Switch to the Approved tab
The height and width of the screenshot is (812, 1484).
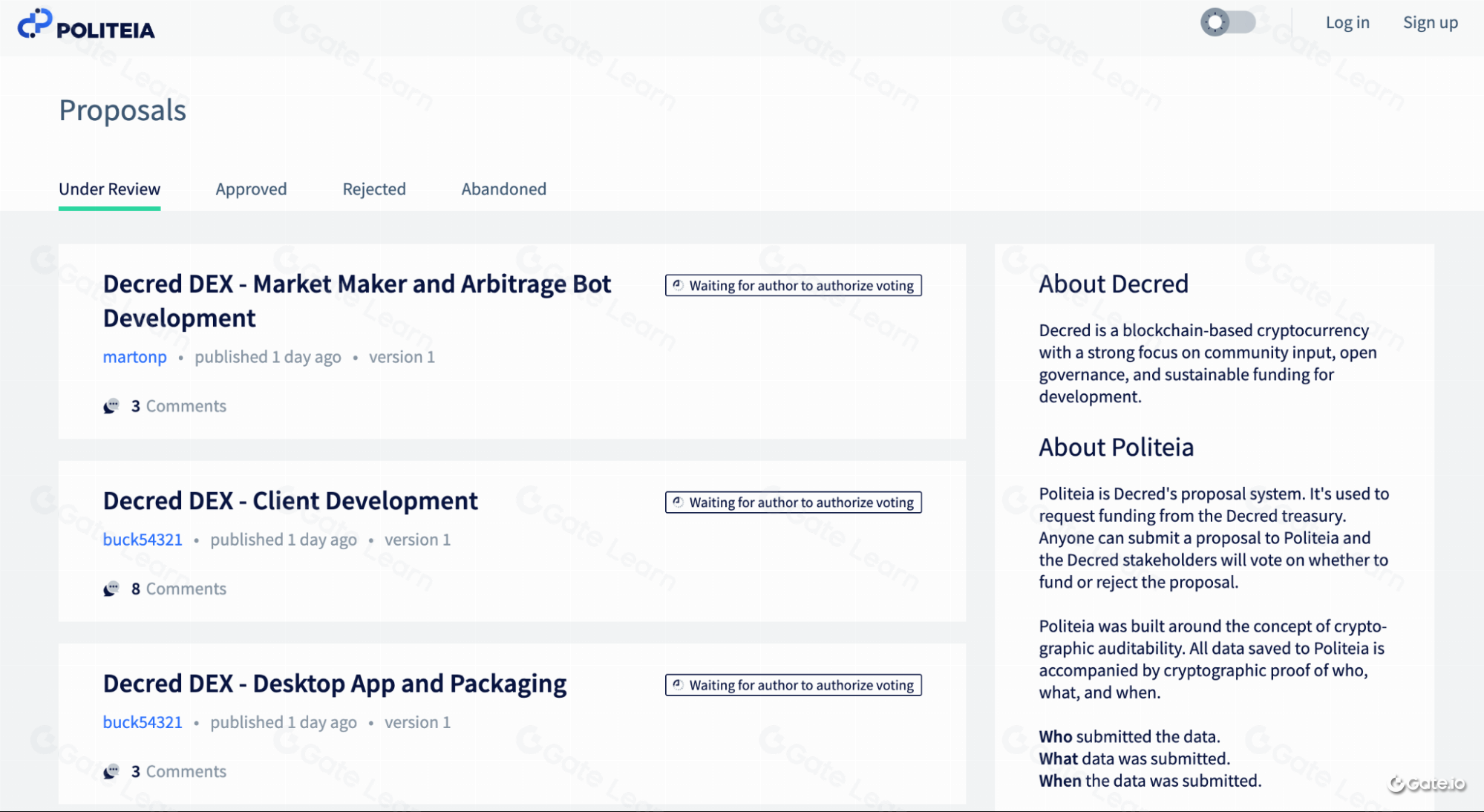[x=251, y=189]
